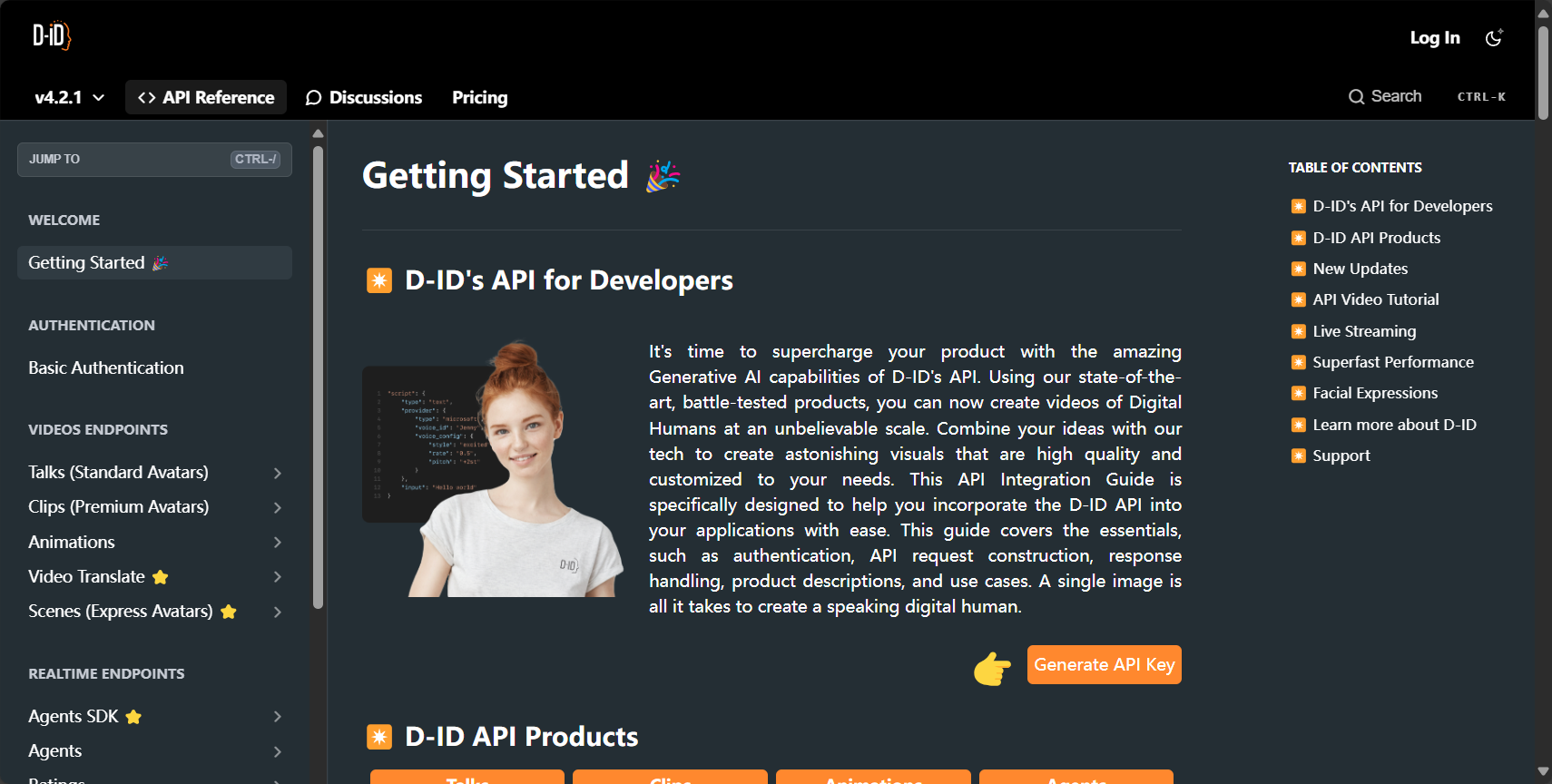Expand the Talks (Standard Avatars) chevron
The height and width of the screenshot is (784, 1552).
pyautogui.click(x=278, y=473)
